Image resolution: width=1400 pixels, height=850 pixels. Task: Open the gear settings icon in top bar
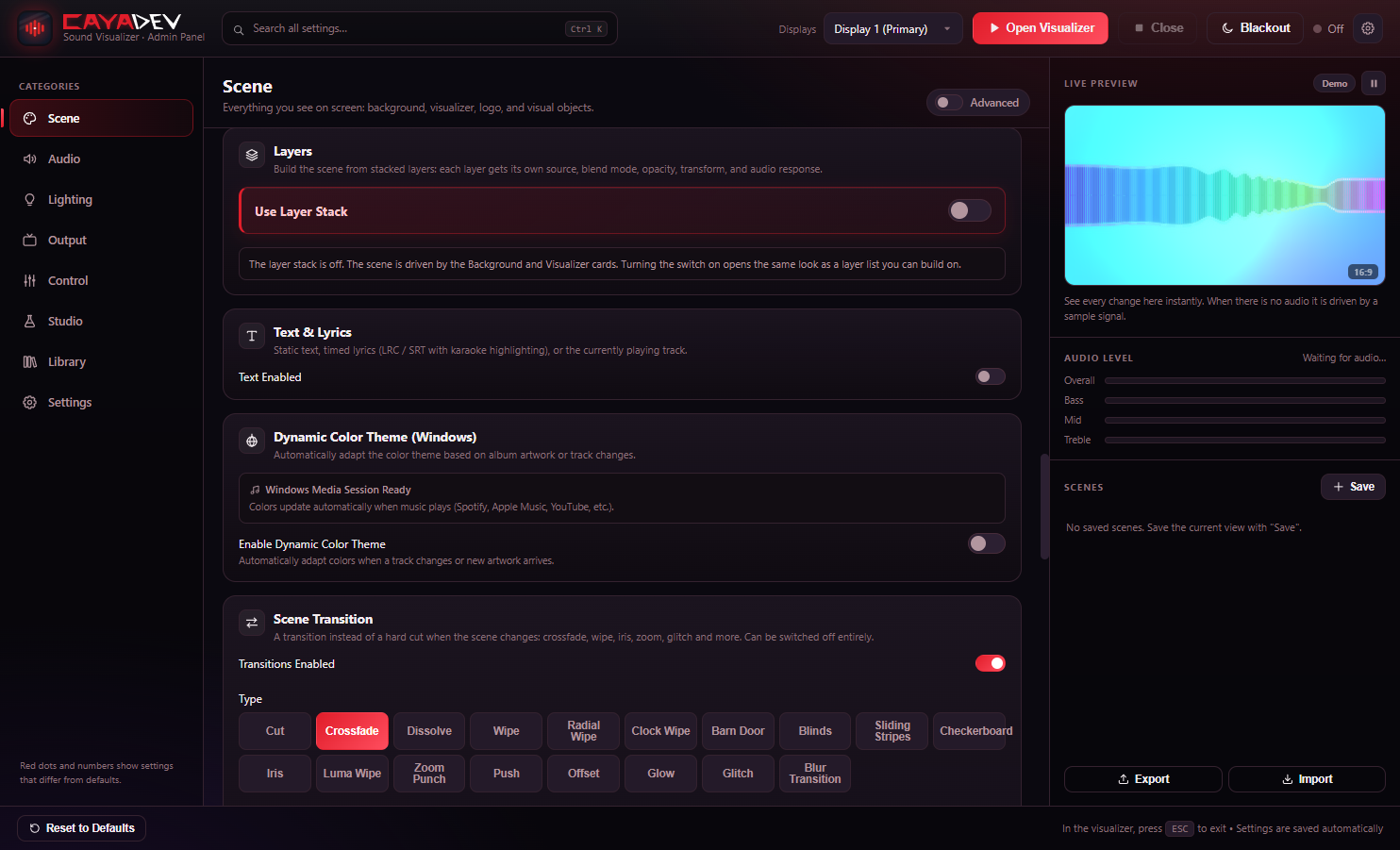pos(1368,28)
